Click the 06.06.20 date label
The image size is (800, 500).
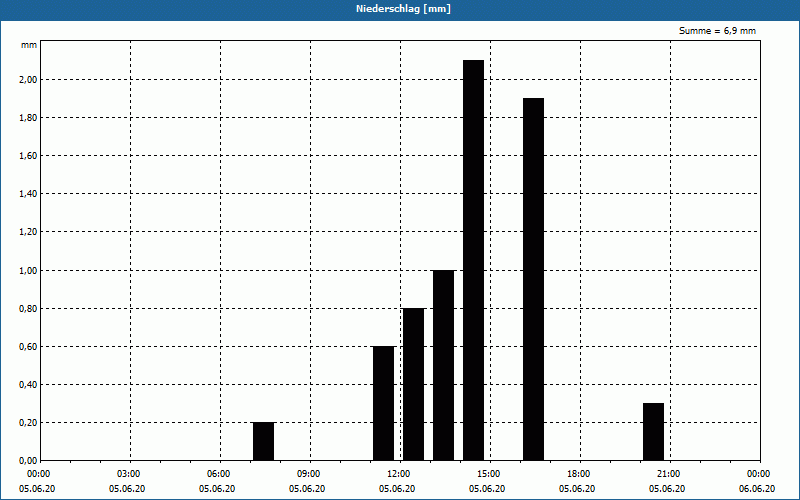click(x=757, y=489)
